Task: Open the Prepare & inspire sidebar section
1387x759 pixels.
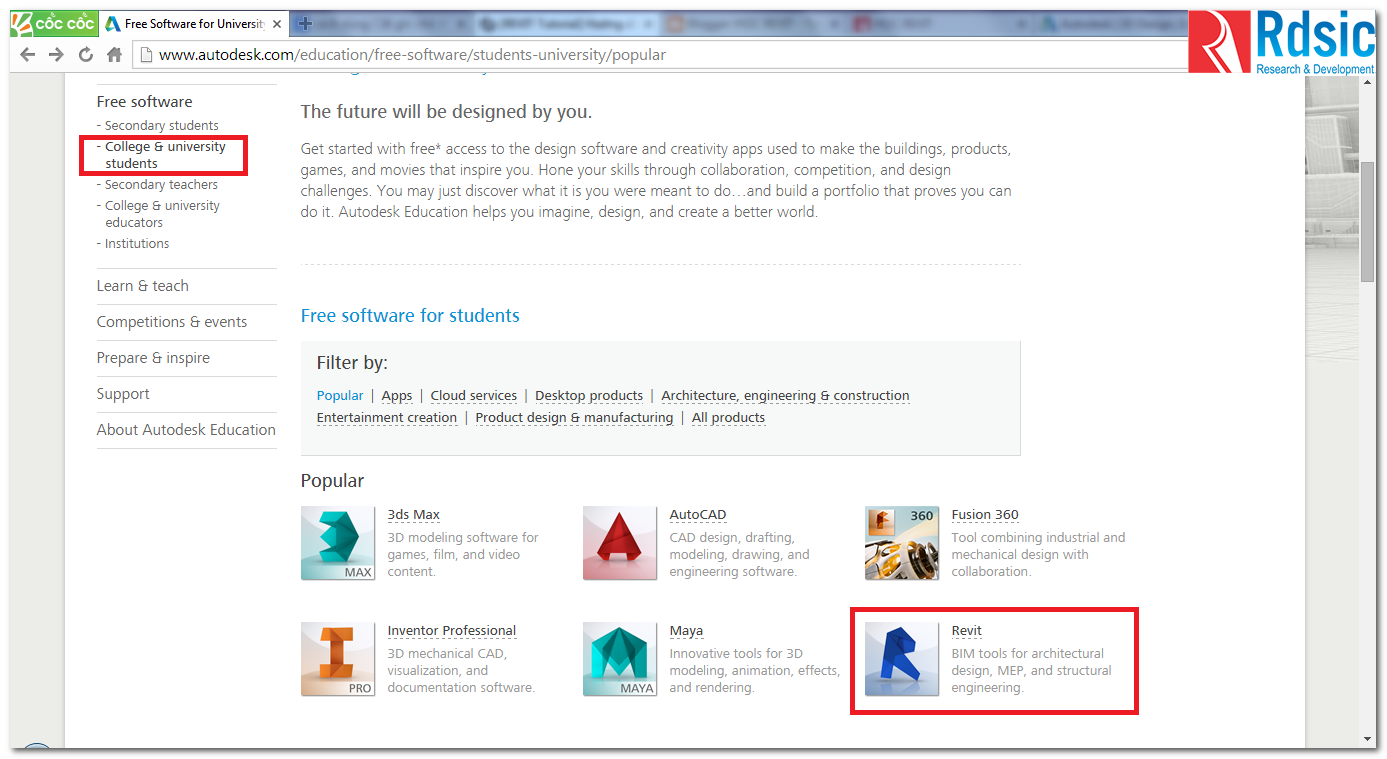Action: click(x=153, y=358)
